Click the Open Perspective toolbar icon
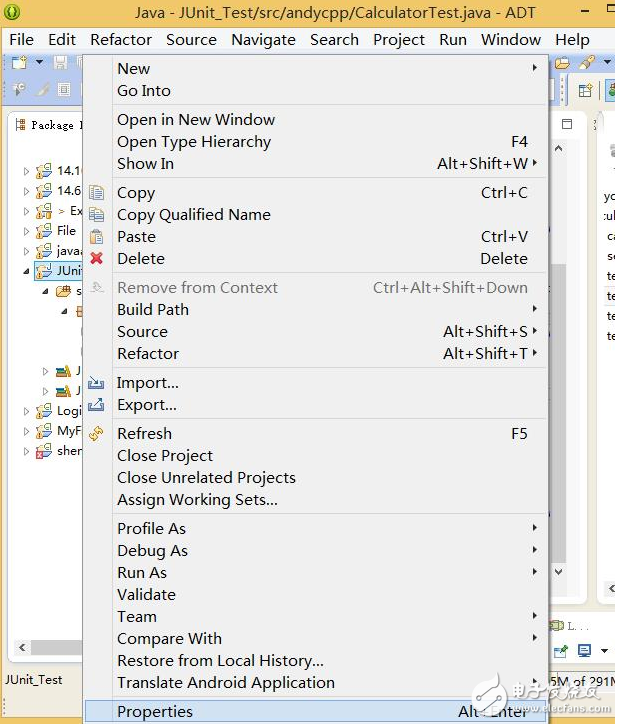This screenshot has height=725, width=619. tap(586, 90)
